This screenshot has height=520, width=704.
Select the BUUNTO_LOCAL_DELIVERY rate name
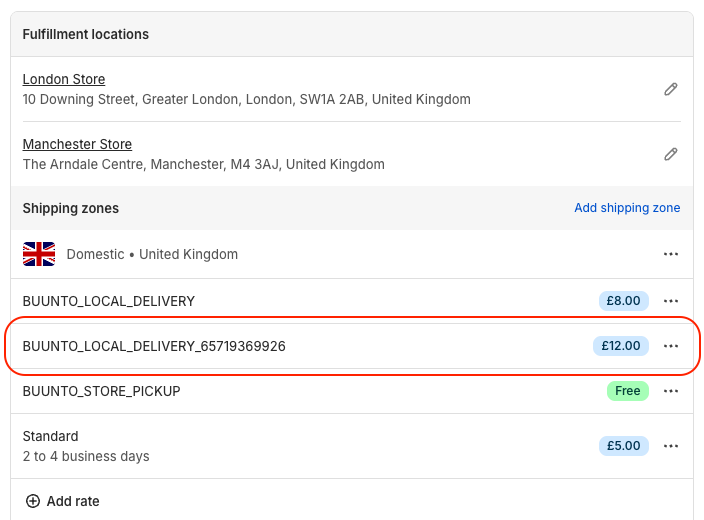pos(108,301)
